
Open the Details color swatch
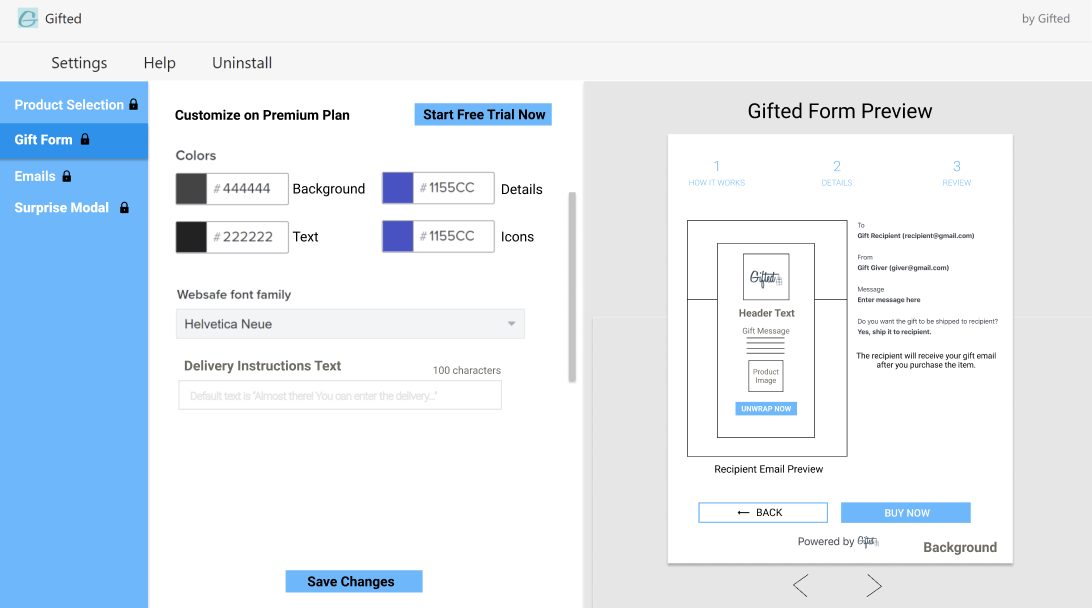398,188
